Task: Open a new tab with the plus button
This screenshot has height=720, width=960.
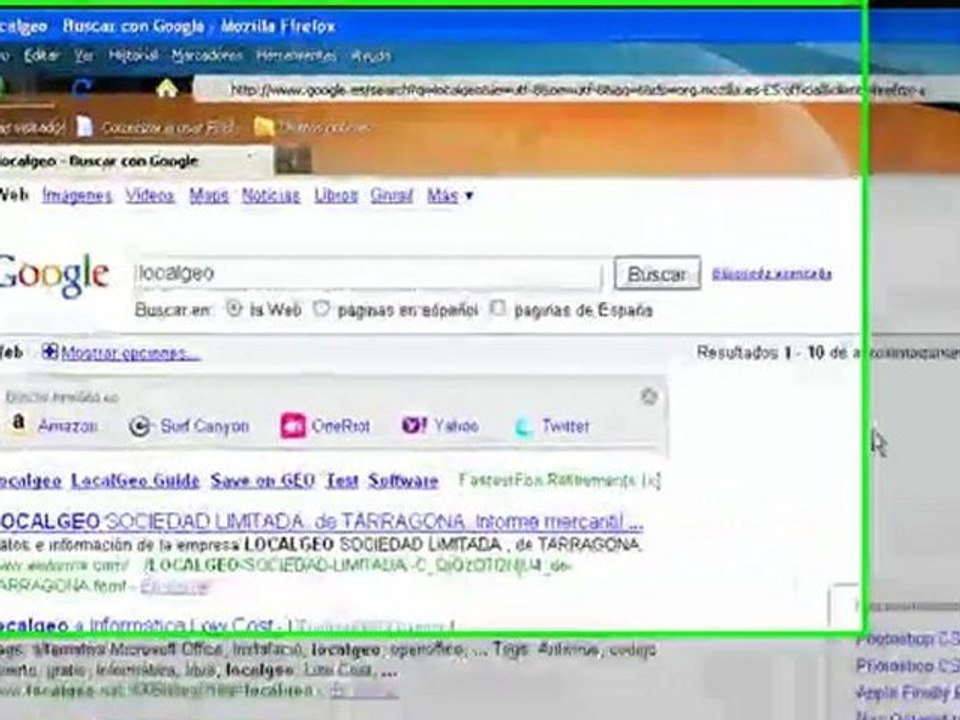Action: [x=293, y=160]
